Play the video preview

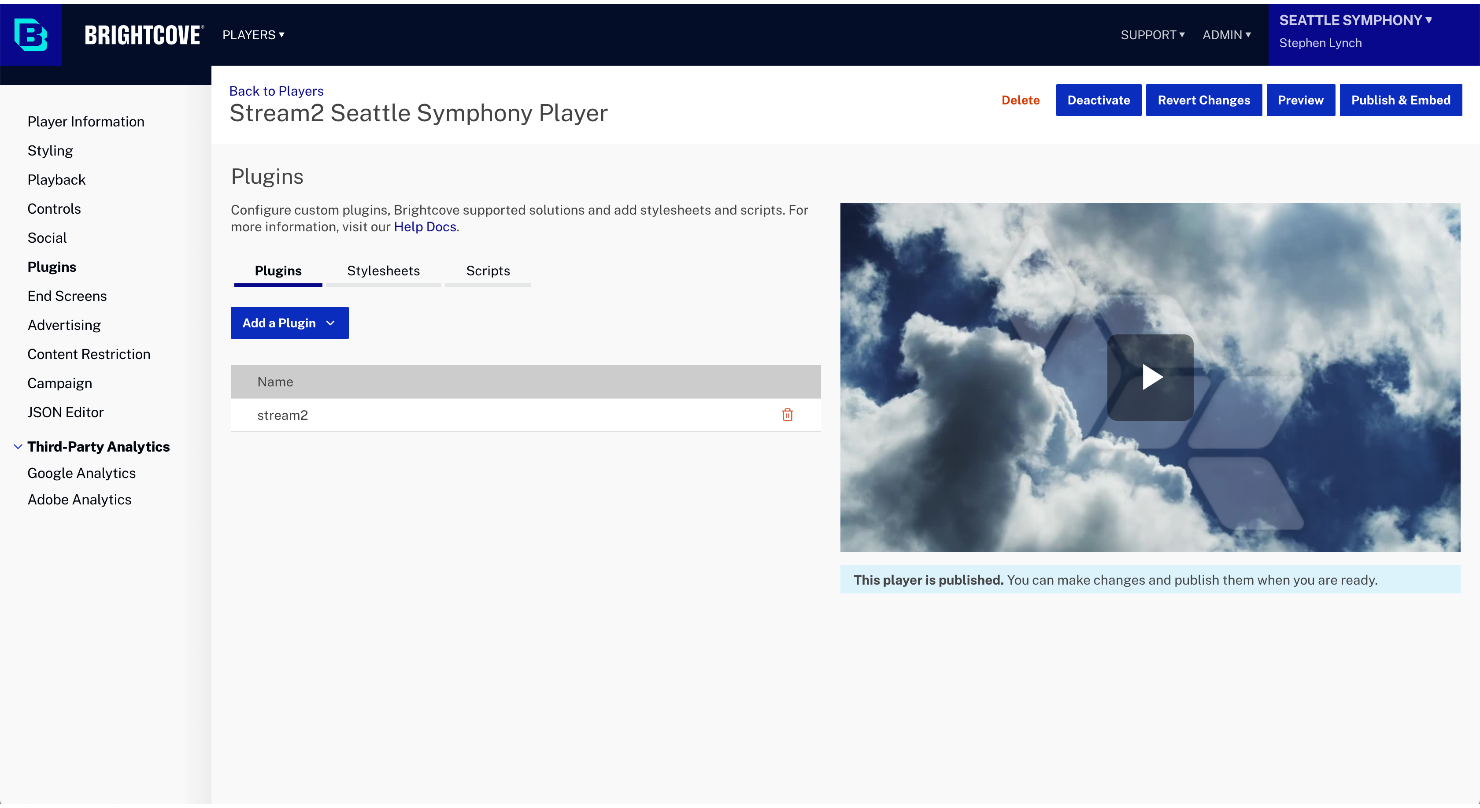pyautogui.click(x=1150, y=377)
